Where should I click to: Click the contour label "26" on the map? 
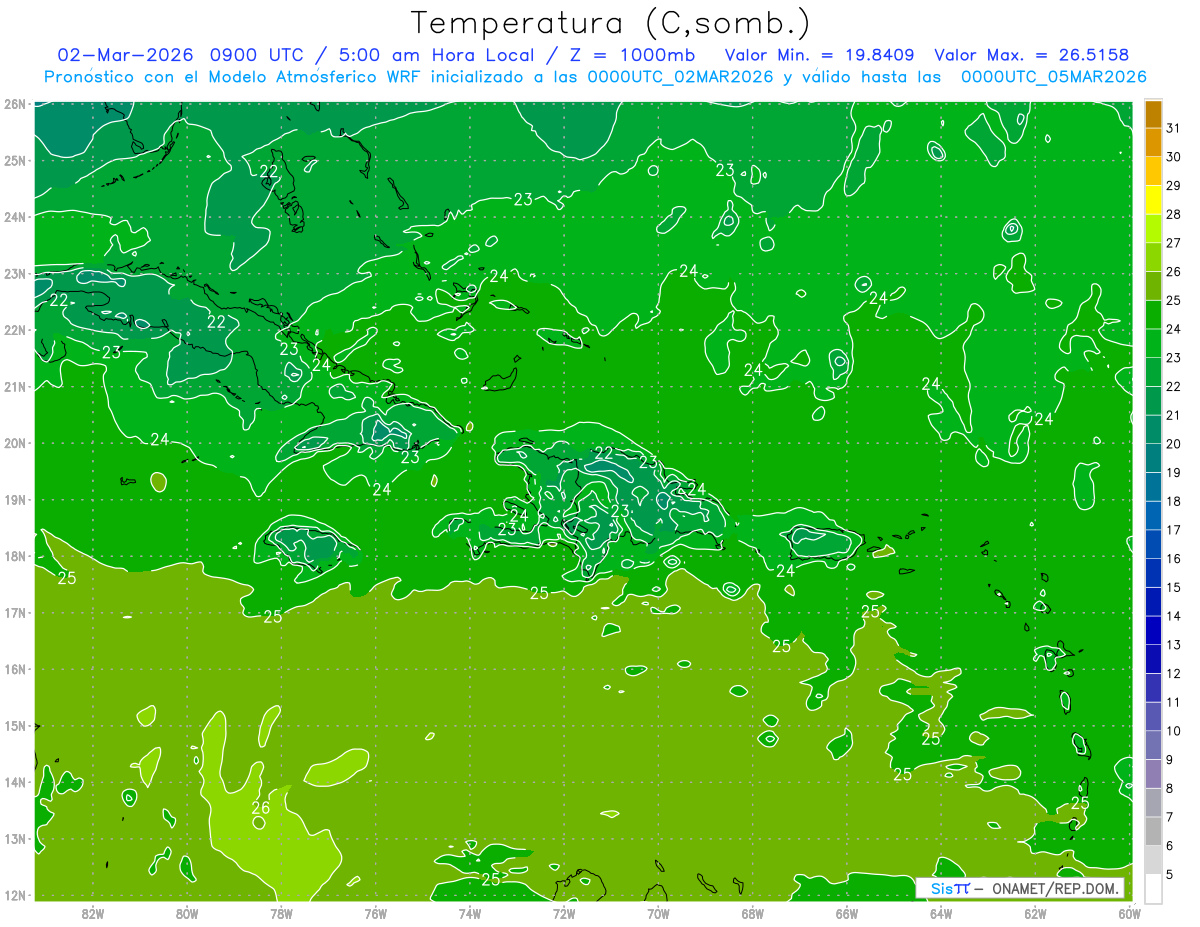(x=261, y=808)
